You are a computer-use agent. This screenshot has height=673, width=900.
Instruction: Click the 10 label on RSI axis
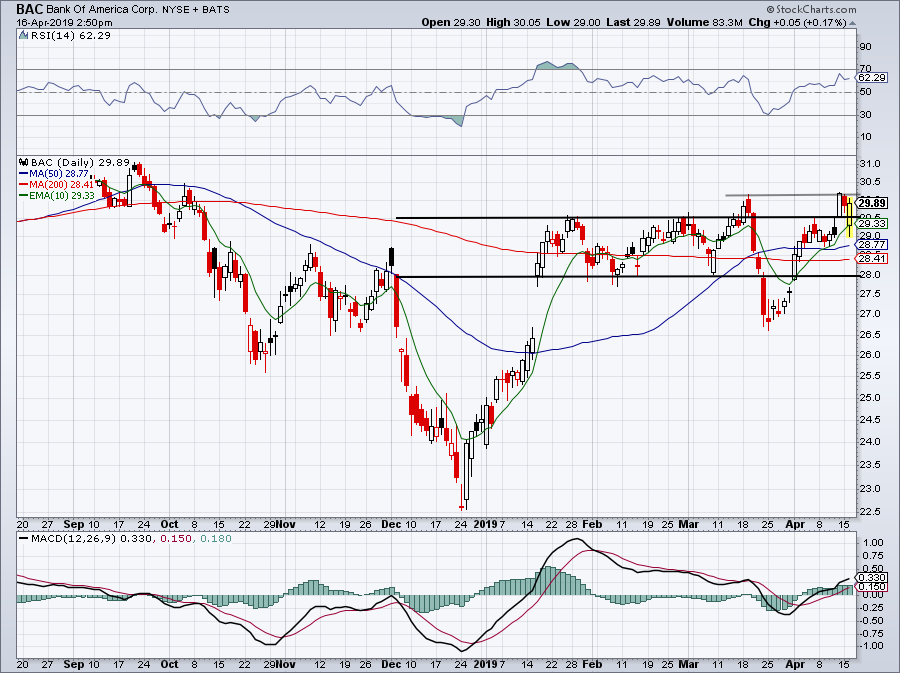click(x=866, y=137)
